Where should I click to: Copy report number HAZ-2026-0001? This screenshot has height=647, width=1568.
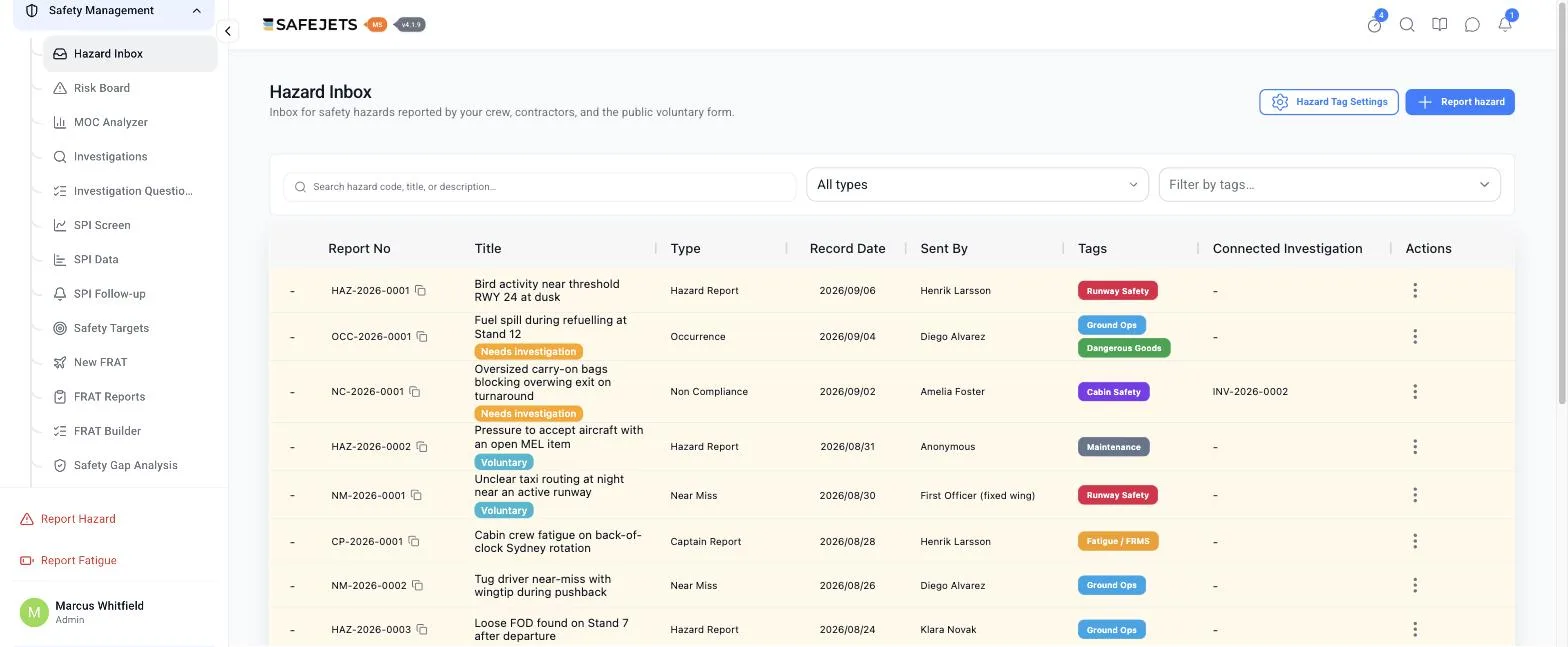420,291
